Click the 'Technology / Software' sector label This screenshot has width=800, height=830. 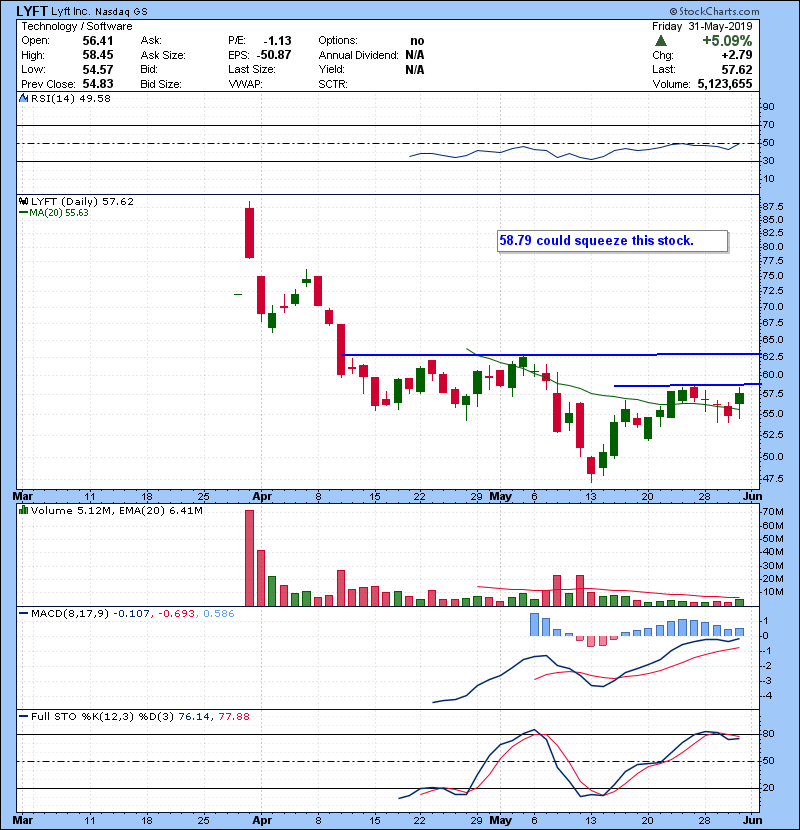(77, 26)
